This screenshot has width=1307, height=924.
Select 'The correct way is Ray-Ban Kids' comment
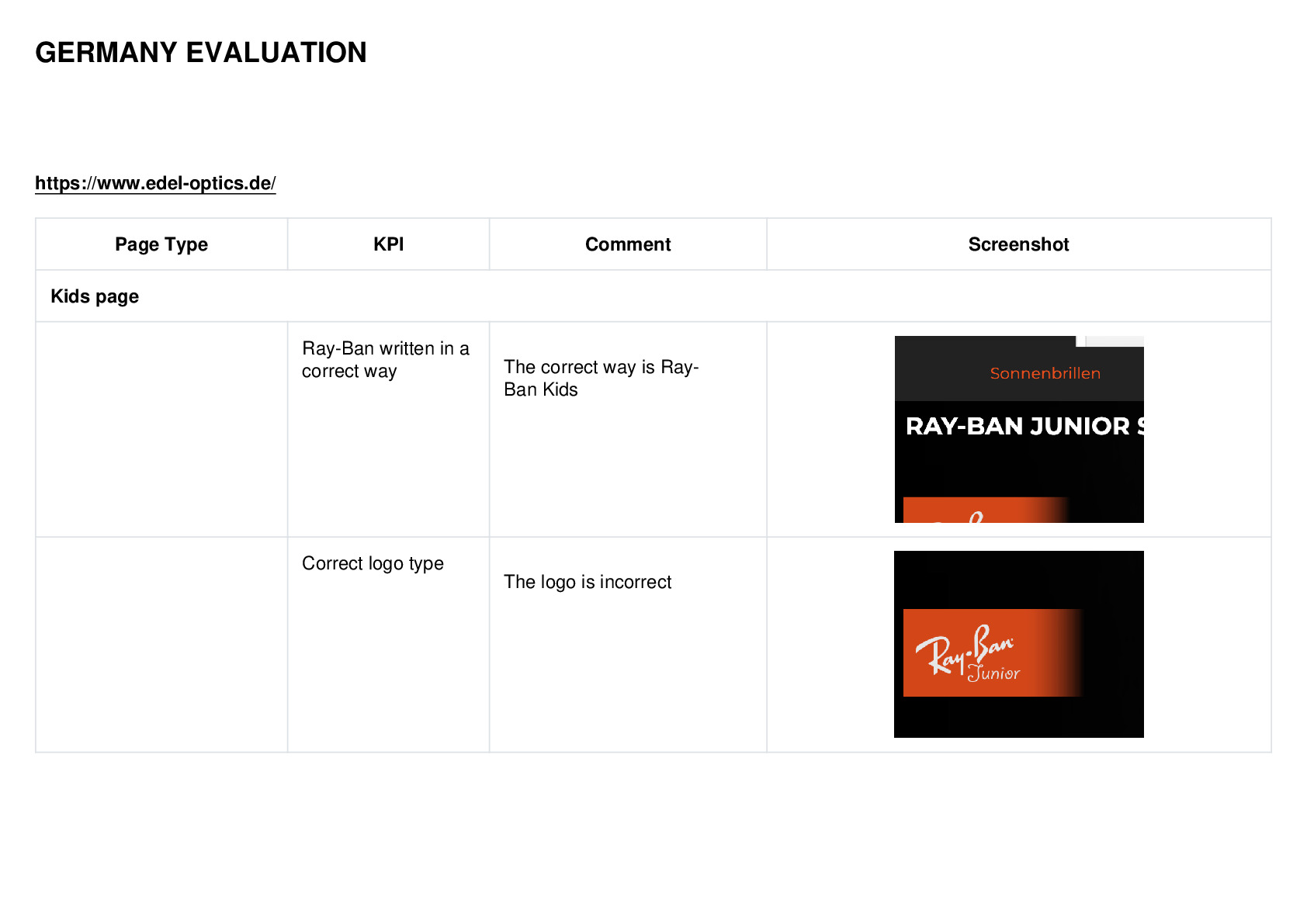601,378
